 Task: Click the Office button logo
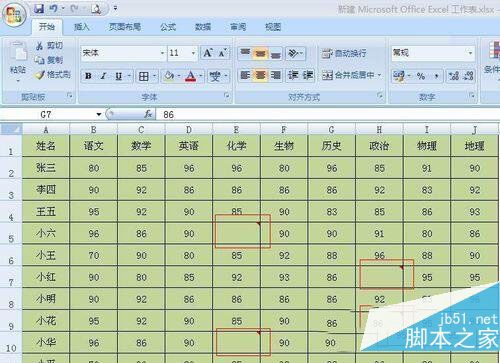coord(14,15)
